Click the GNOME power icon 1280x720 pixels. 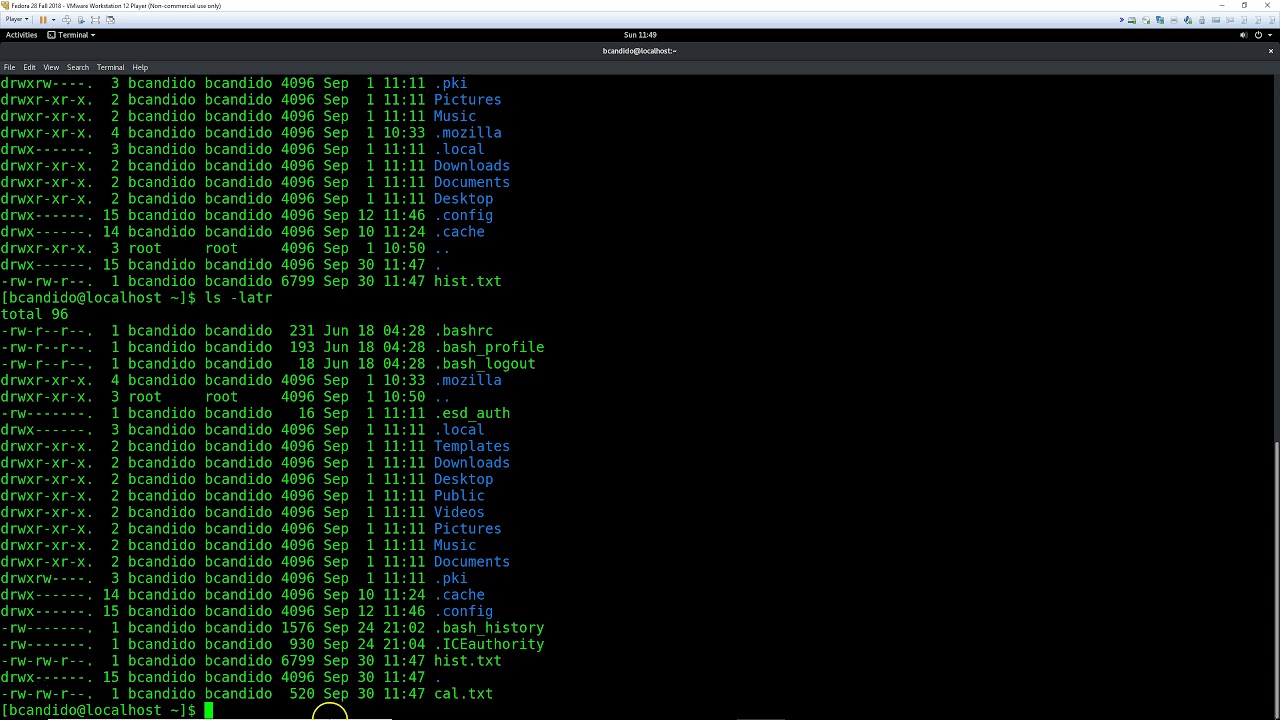coord(1258,35)
